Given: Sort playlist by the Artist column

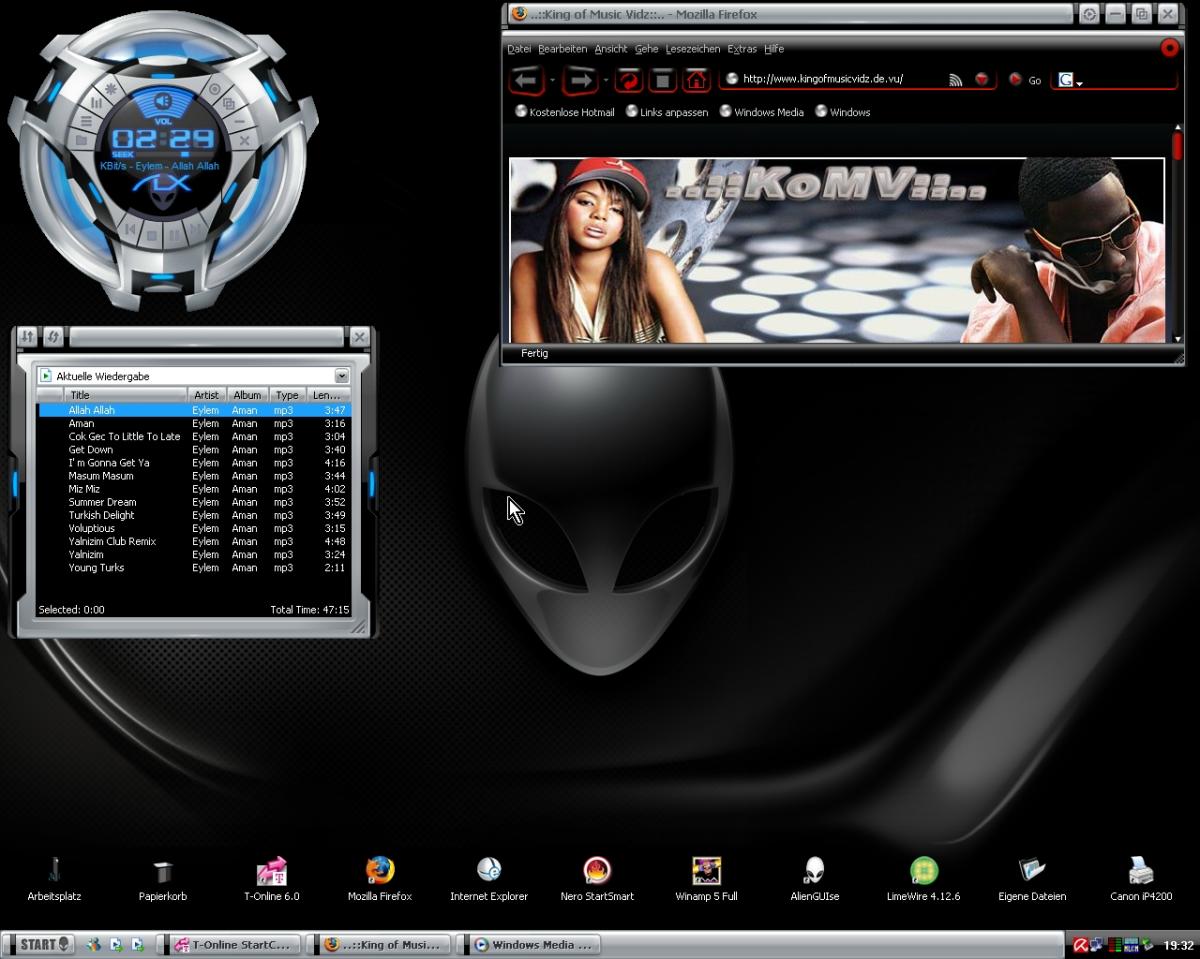Looking at the screenshot, I should [207, 395].
